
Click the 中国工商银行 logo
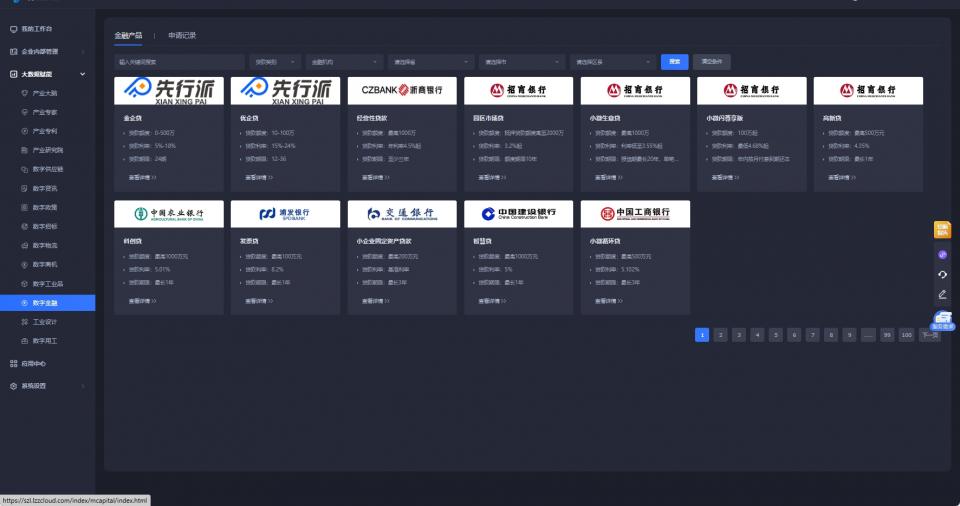635,214
